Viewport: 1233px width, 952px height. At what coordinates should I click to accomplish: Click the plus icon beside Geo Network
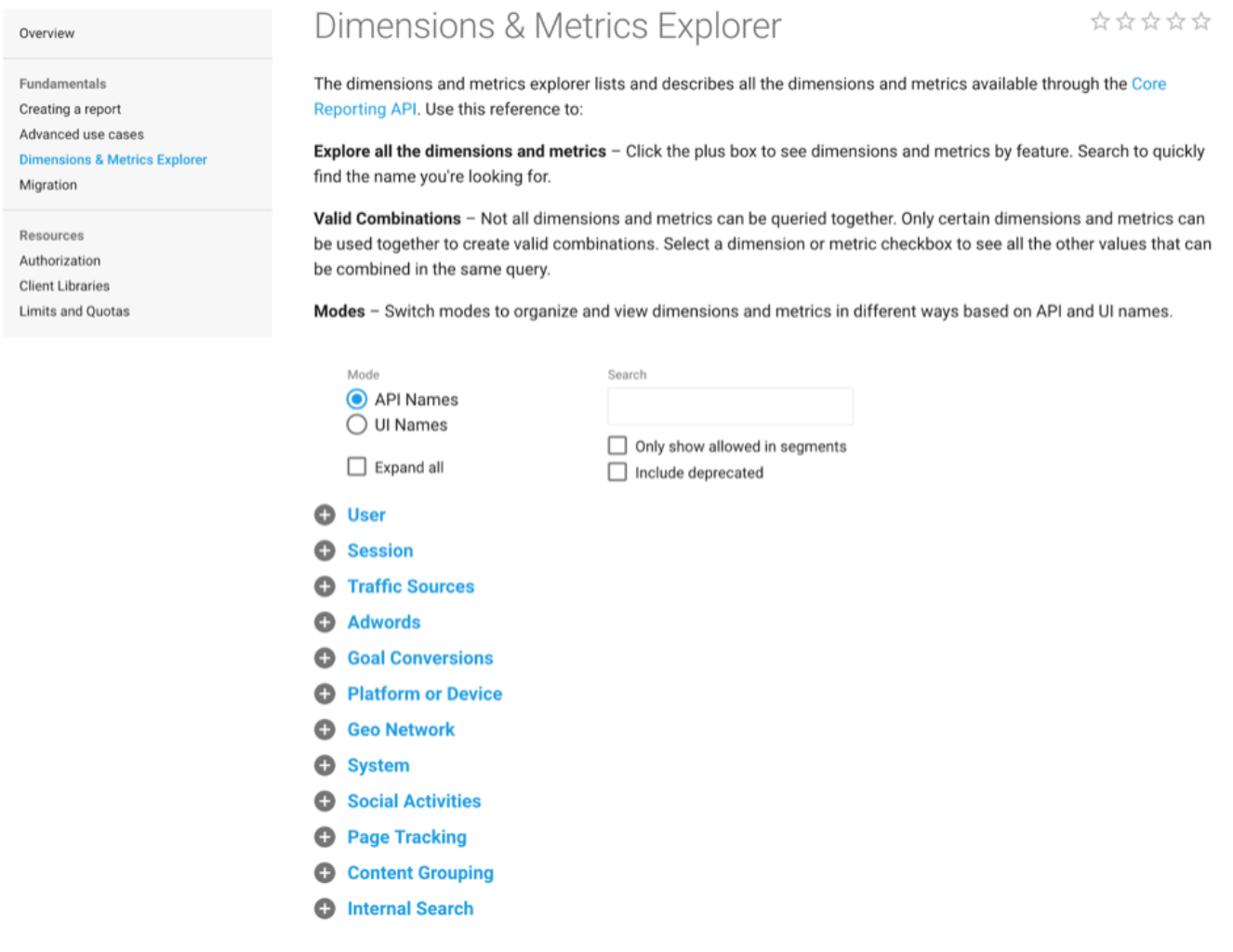pos(325,730)
